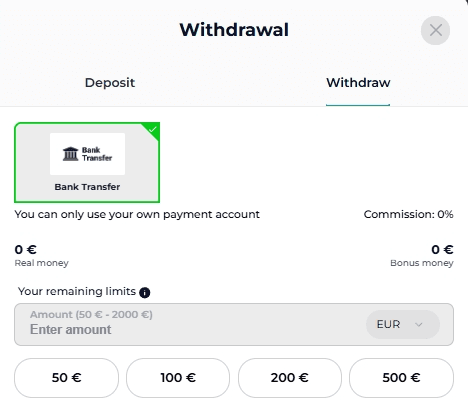468x415 pixels.
Task: Click the chevron arrow next to EUR
Action: click(x=419, y=324)
